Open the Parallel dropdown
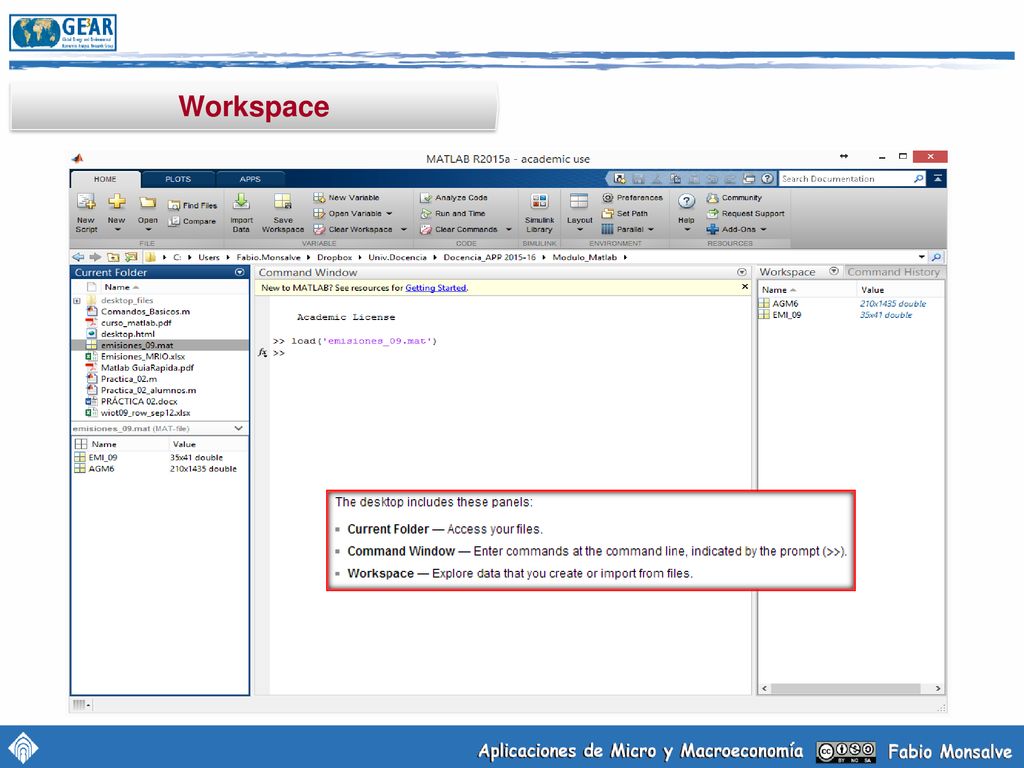The height and width of the screenshot is (768, 1024). tap(628, 230)
